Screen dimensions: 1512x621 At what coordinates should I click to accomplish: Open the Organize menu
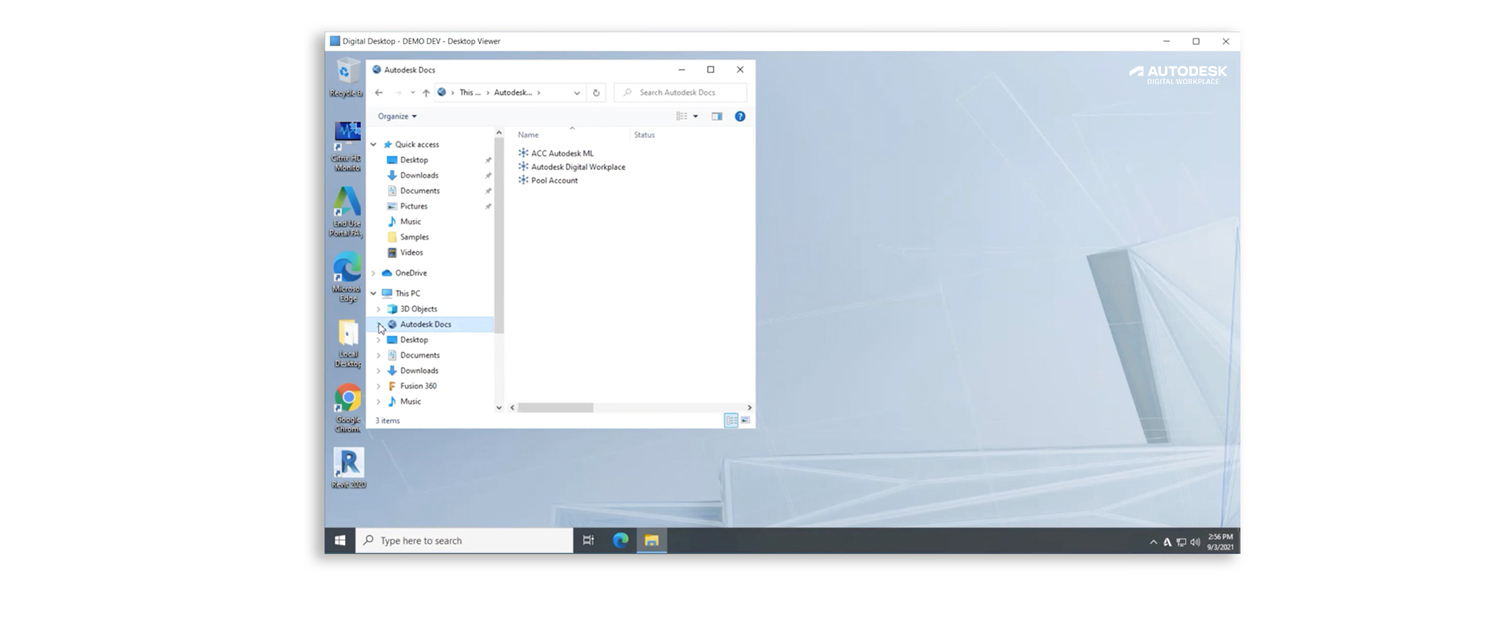pos(394,116)
